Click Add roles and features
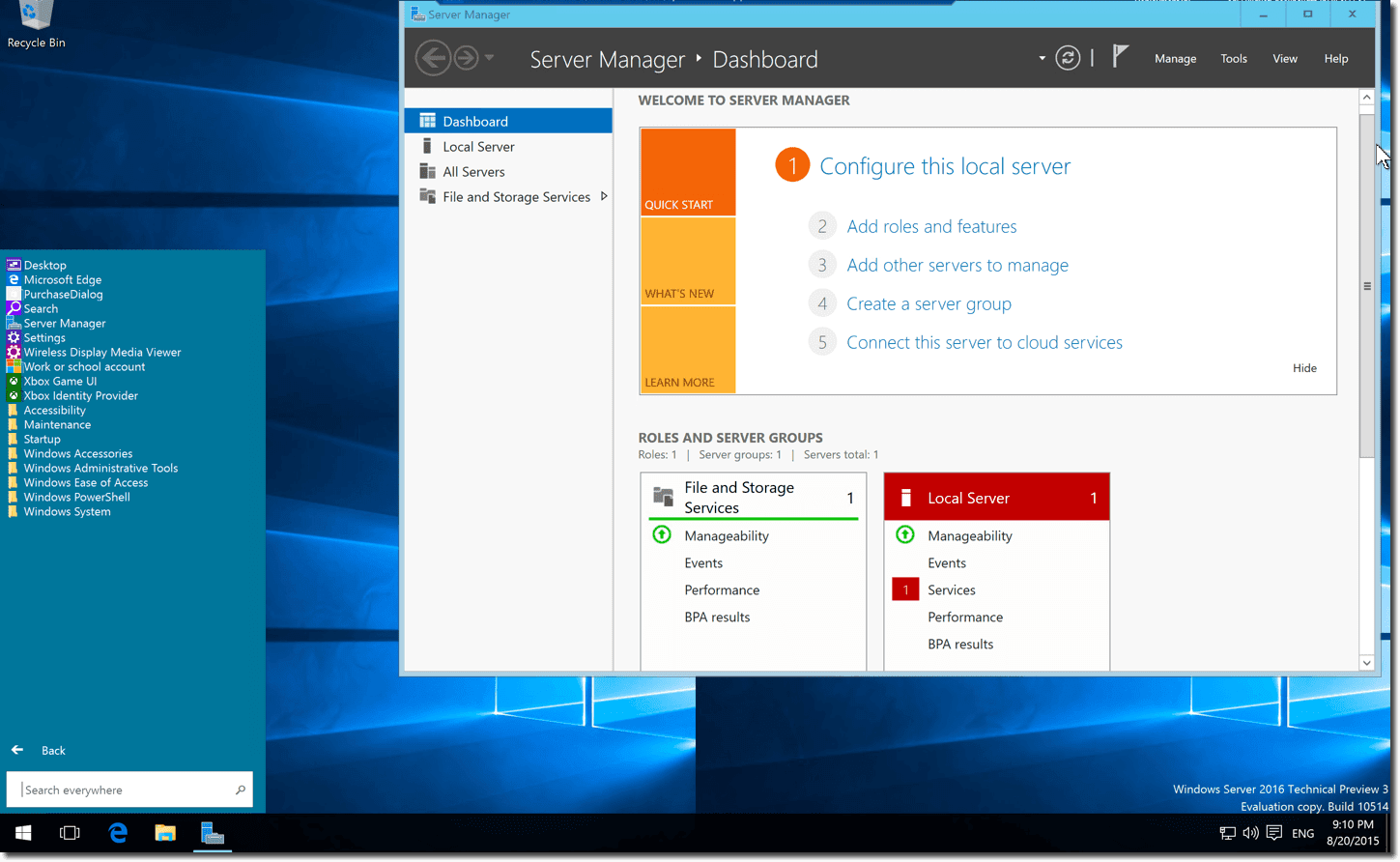Viewport: 1400px width, 862px height. pyautogui.click(x=930, y=226)
